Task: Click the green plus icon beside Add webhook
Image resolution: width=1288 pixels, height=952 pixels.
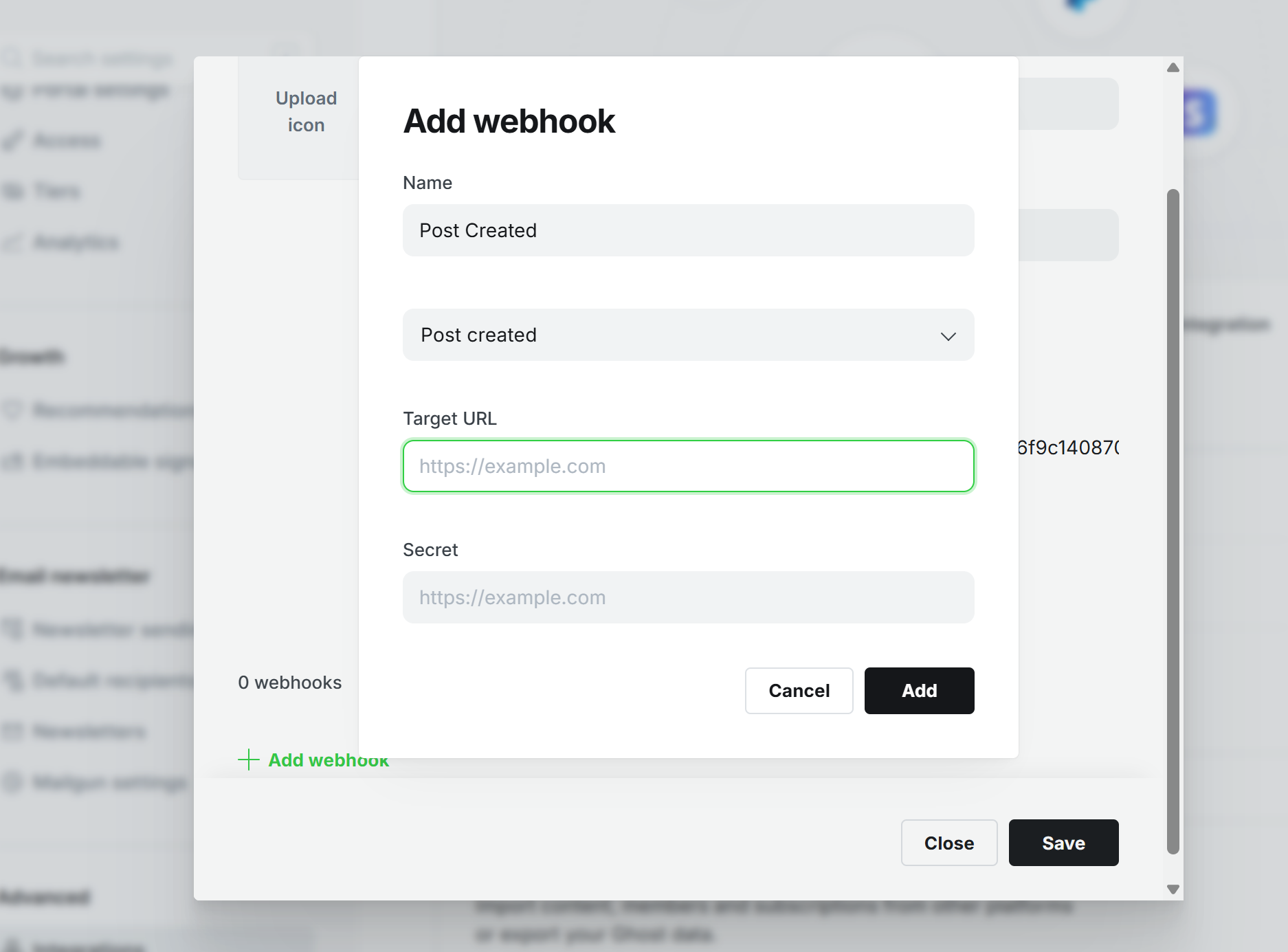Action: [248, 760]
